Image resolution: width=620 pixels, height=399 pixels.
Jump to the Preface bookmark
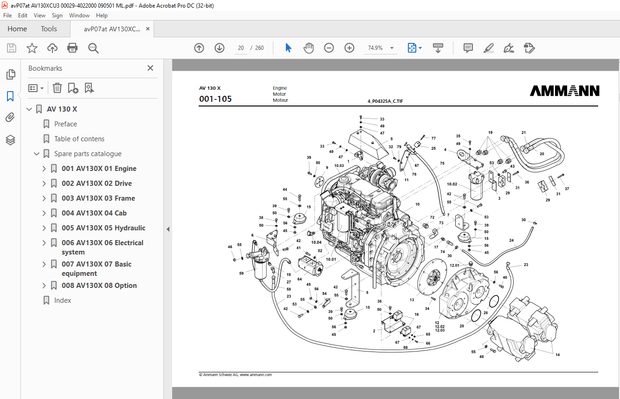[x=66, y=124]
